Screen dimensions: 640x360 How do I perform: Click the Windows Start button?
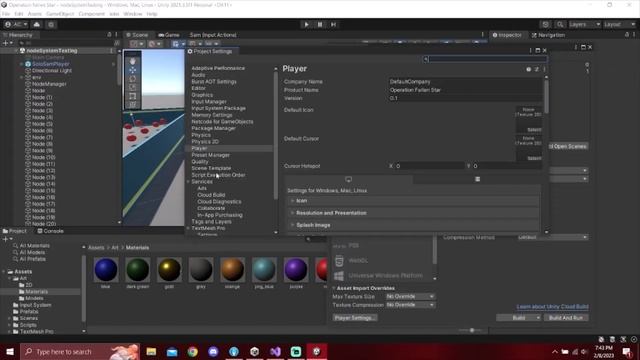point(10,351)
